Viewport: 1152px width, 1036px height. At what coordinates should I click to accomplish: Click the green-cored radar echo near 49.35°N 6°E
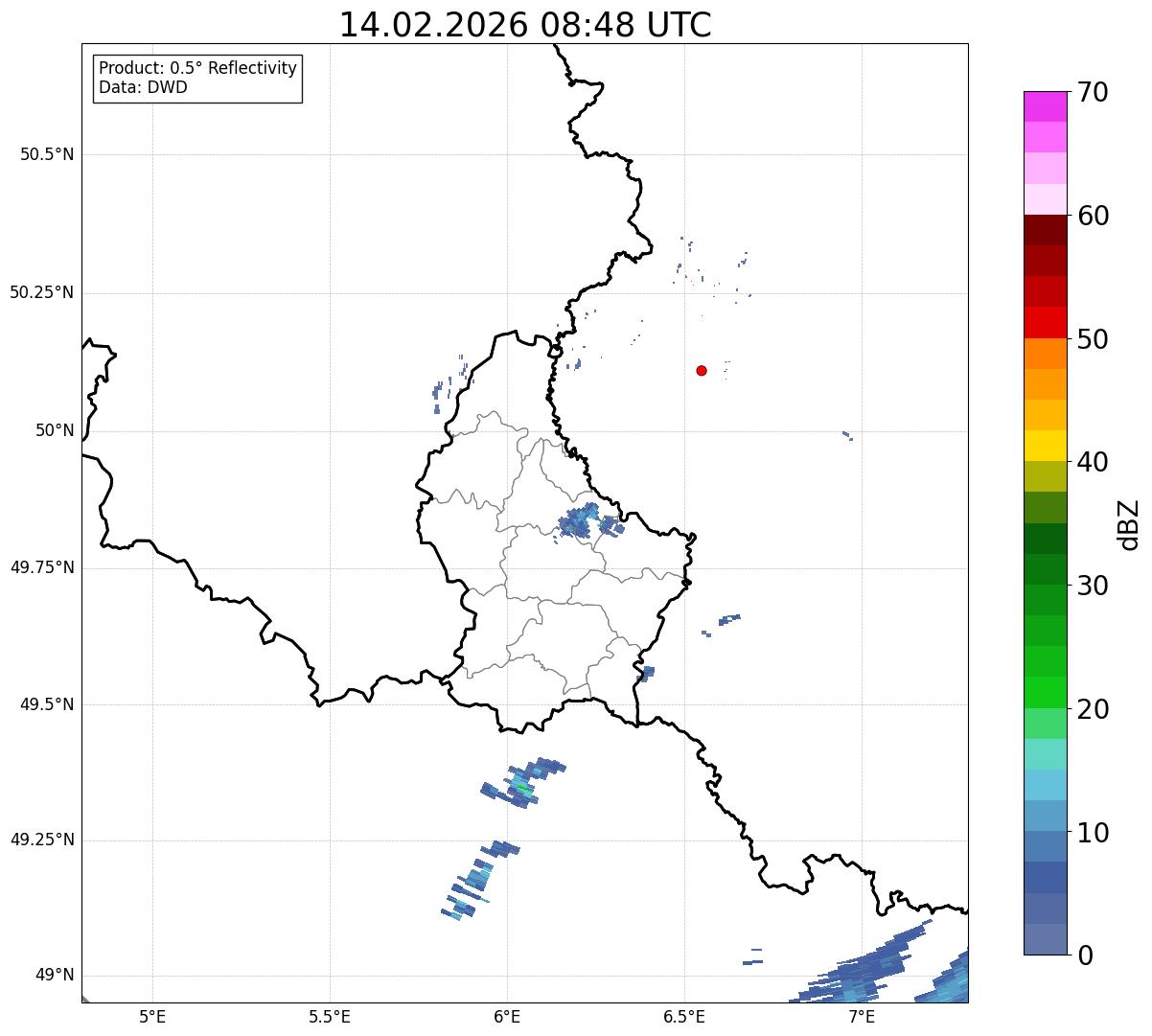(x=522, y=782)
